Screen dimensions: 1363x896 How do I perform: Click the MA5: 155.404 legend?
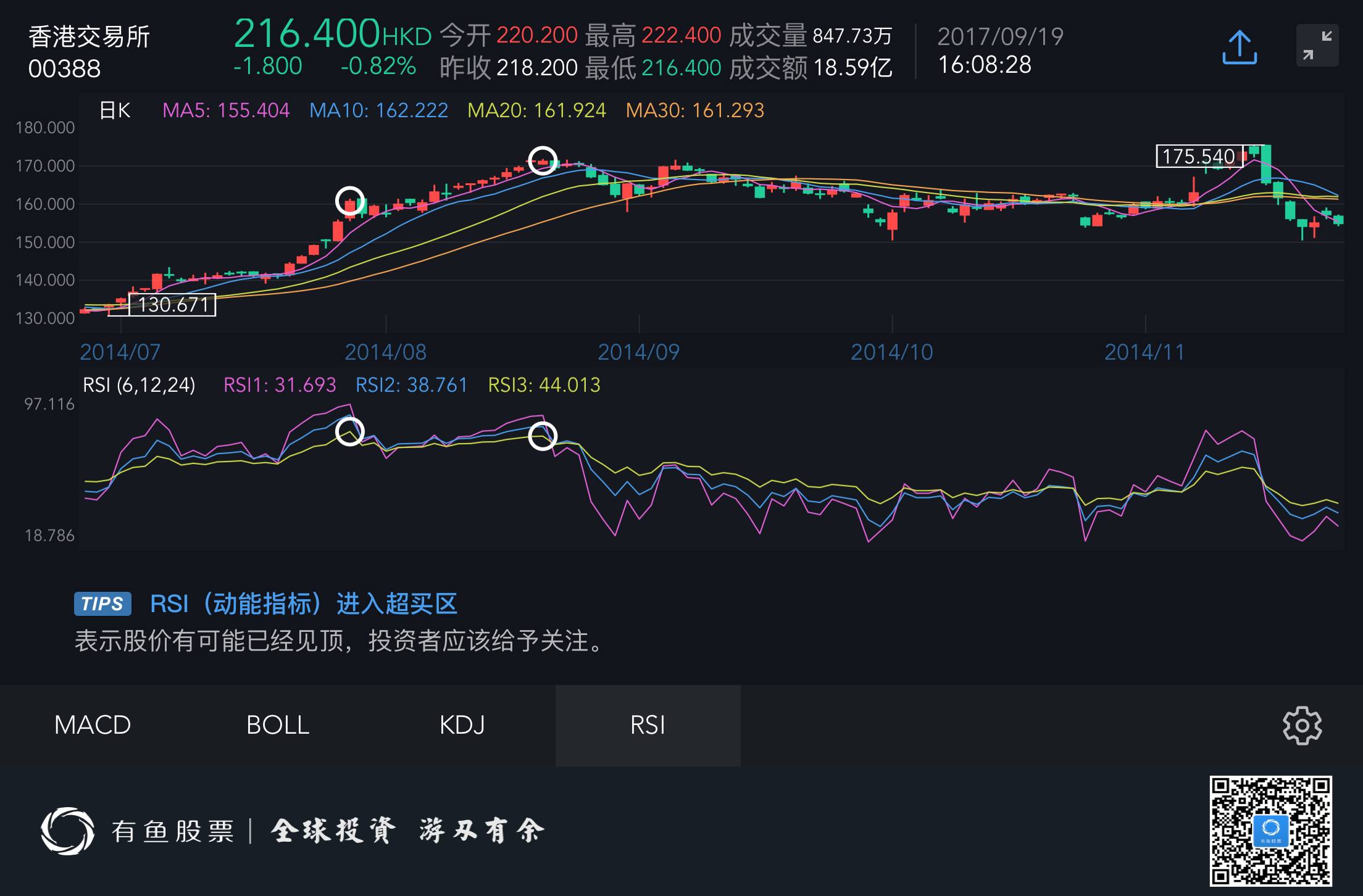point(226,110)
